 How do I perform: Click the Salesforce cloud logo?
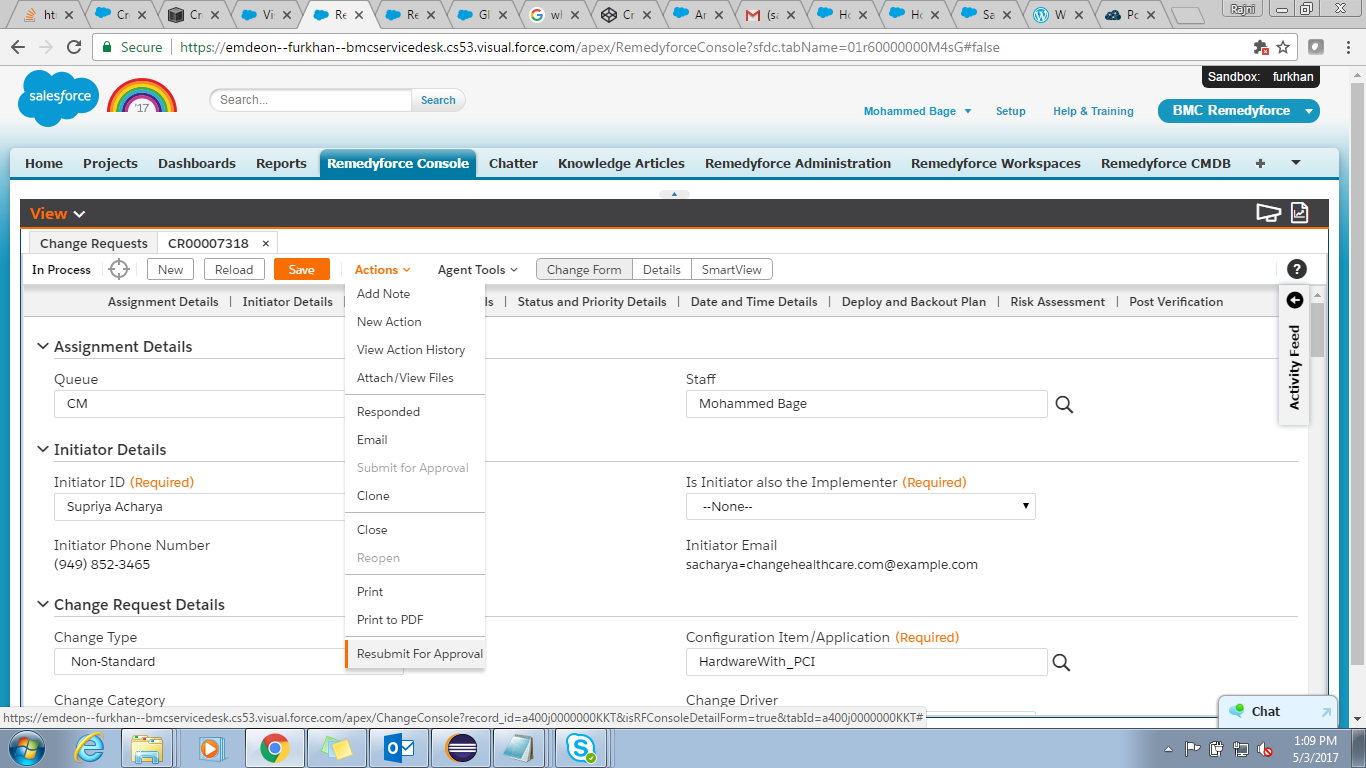pos(59,99)
